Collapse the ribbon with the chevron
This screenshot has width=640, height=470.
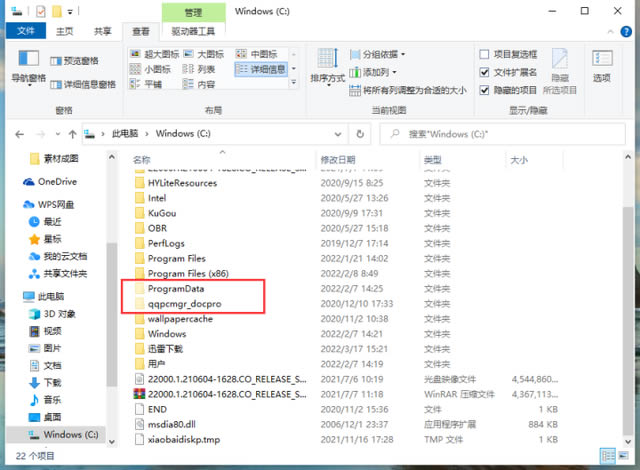611,31
